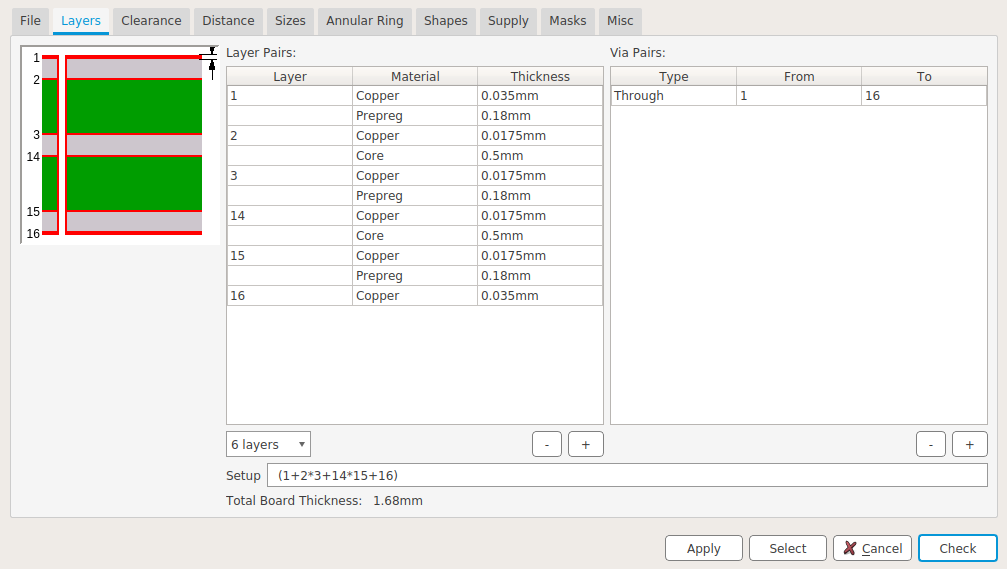
Task: Select the Supply tab
Action: tap(508, 20)
